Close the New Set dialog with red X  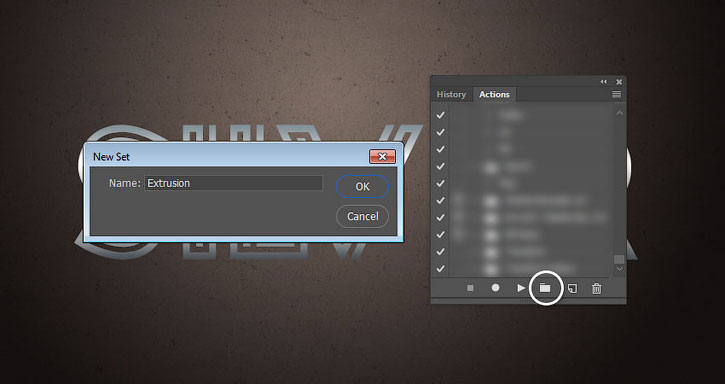tap(382, 156)
